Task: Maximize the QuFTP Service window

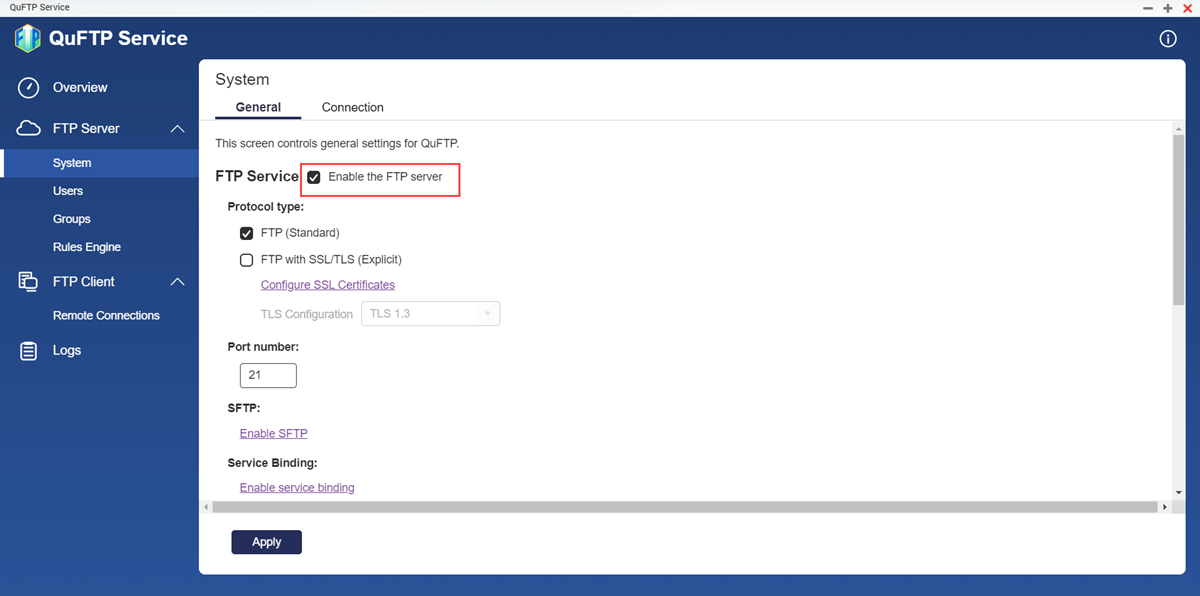Action: tap(1167, 8)
